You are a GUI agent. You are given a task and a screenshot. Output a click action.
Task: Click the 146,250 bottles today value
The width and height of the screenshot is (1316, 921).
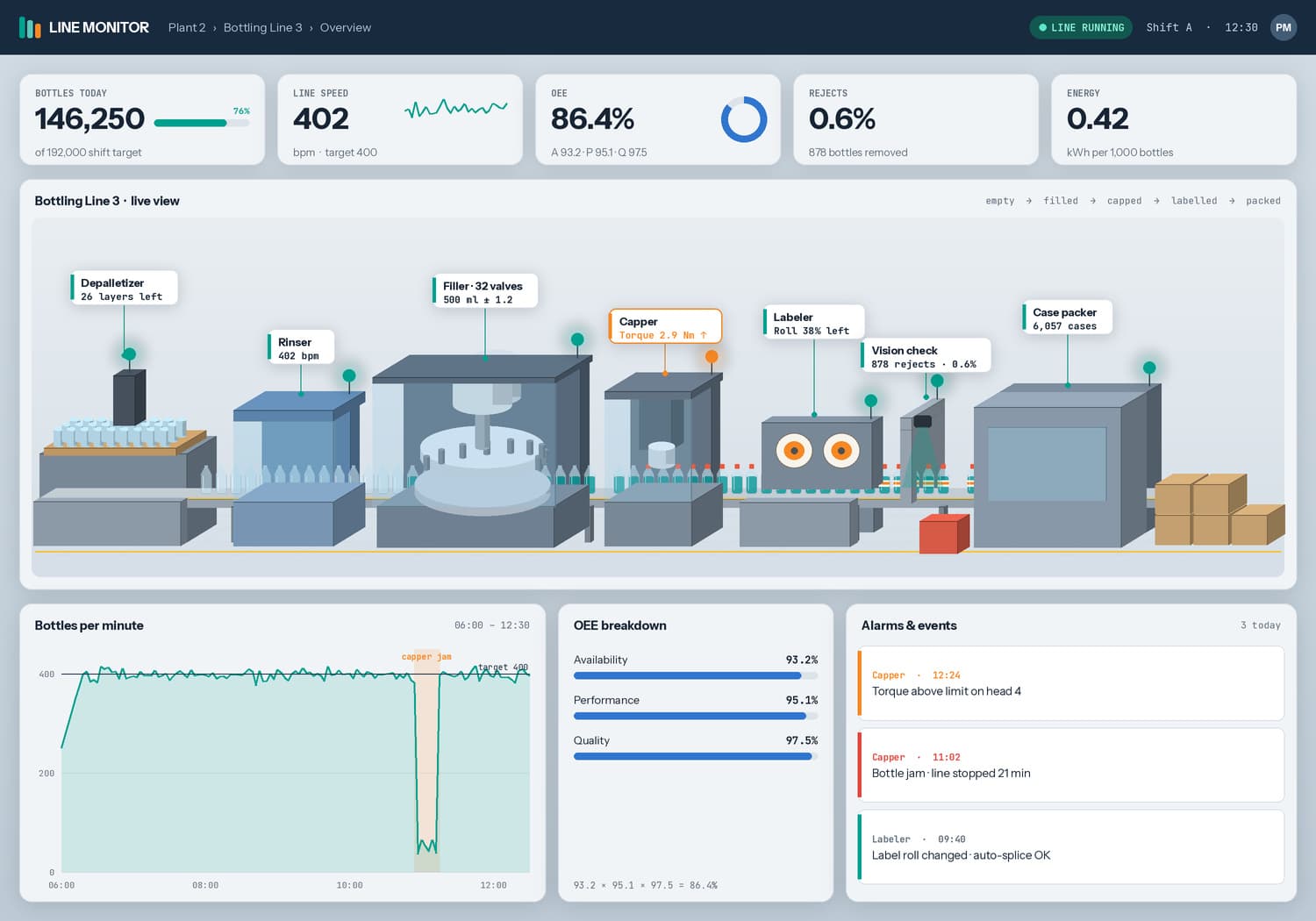(89, 118)
